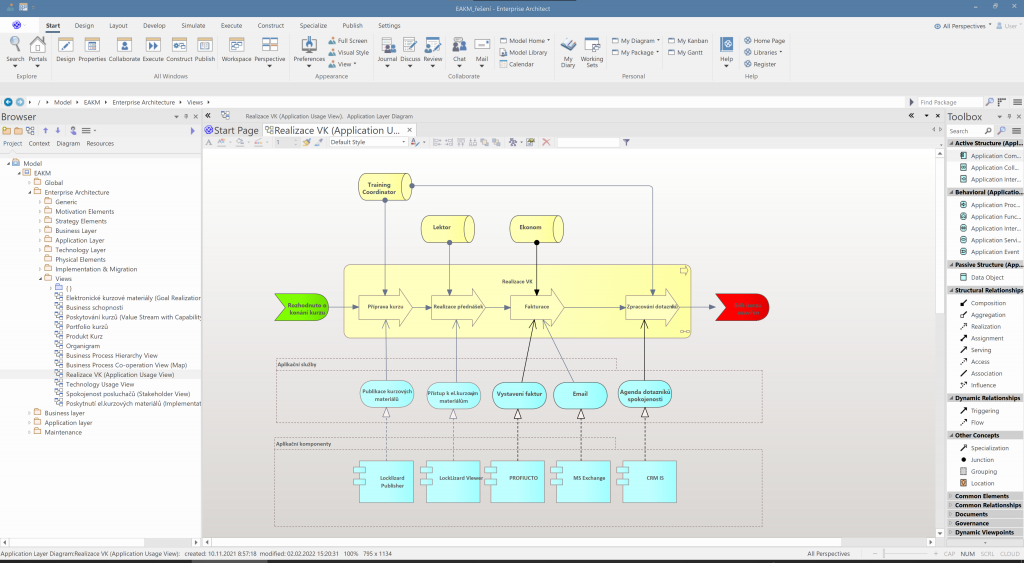
Task: Select the Fakturace process element in diagram
Action: (537, 306)
